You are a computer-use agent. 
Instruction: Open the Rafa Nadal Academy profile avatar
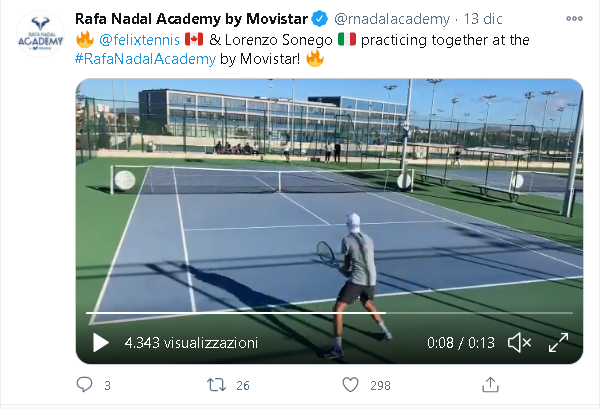(40, 34)
